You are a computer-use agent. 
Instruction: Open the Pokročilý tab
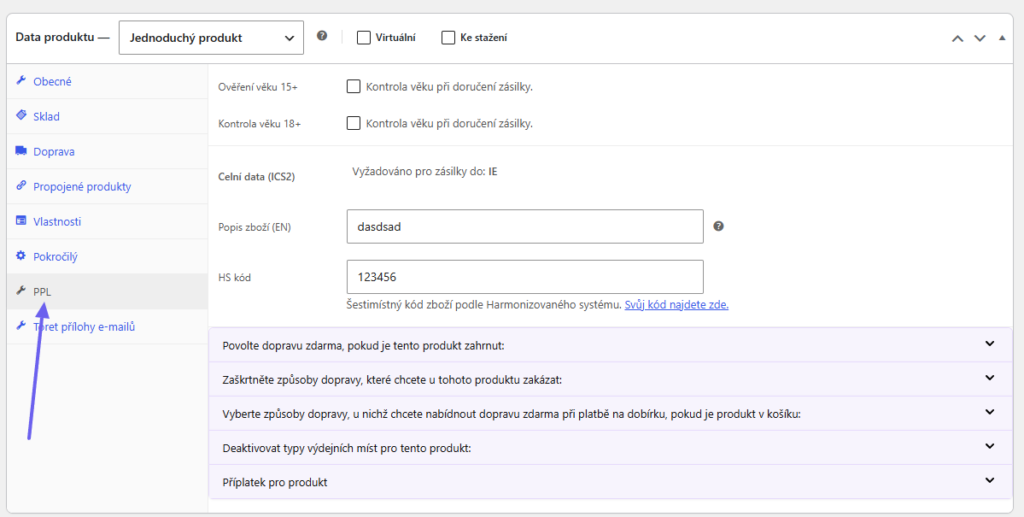coord(108,257)
